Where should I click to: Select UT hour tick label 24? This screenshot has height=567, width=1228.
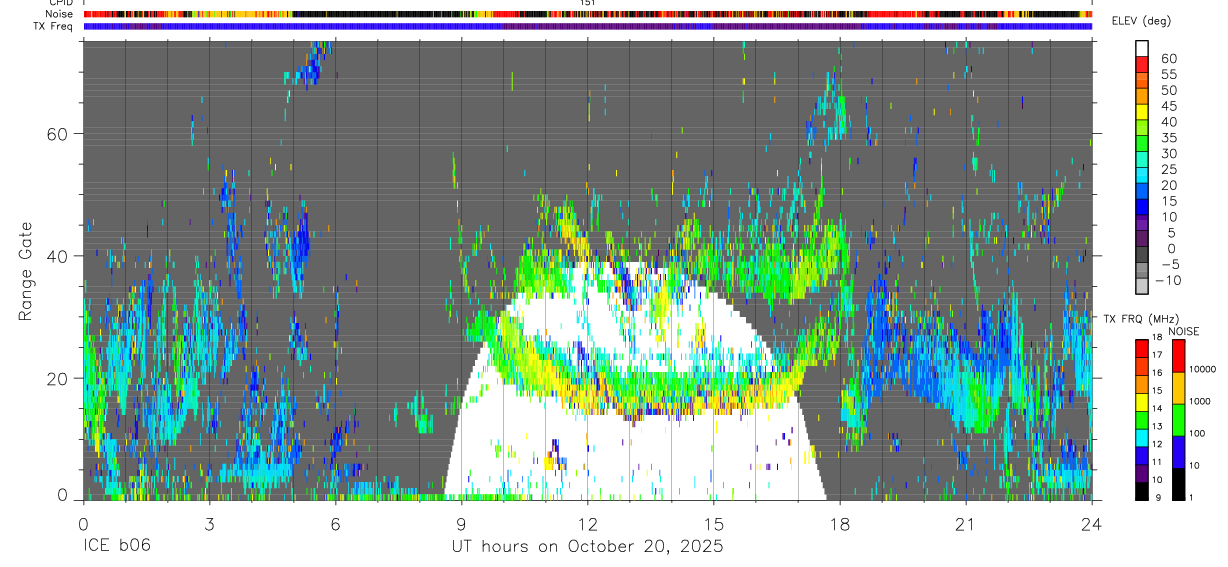coord(1092,524)
